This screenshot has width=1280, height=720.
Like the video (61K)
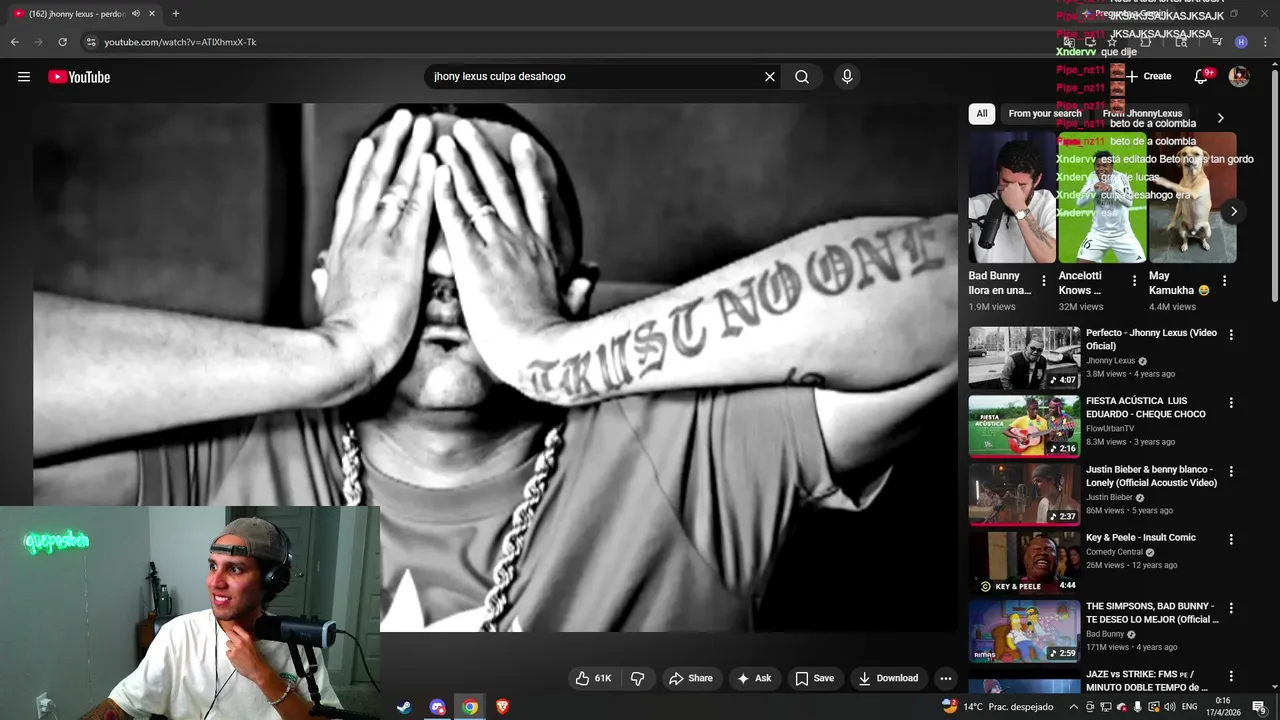pos(593,678)
